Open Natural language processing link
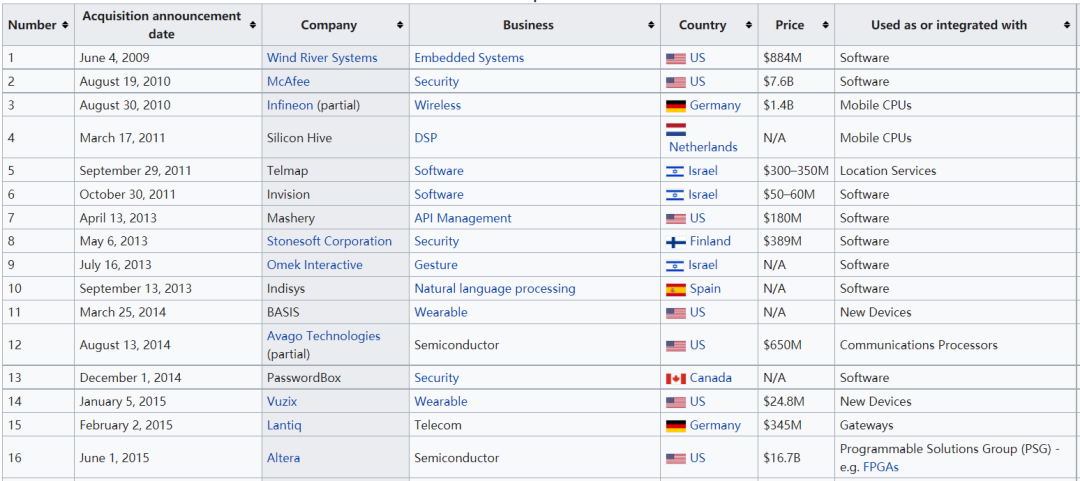The width and height of the screenshot is (1080, 481). pyautogui.click(x=495, y=289)
